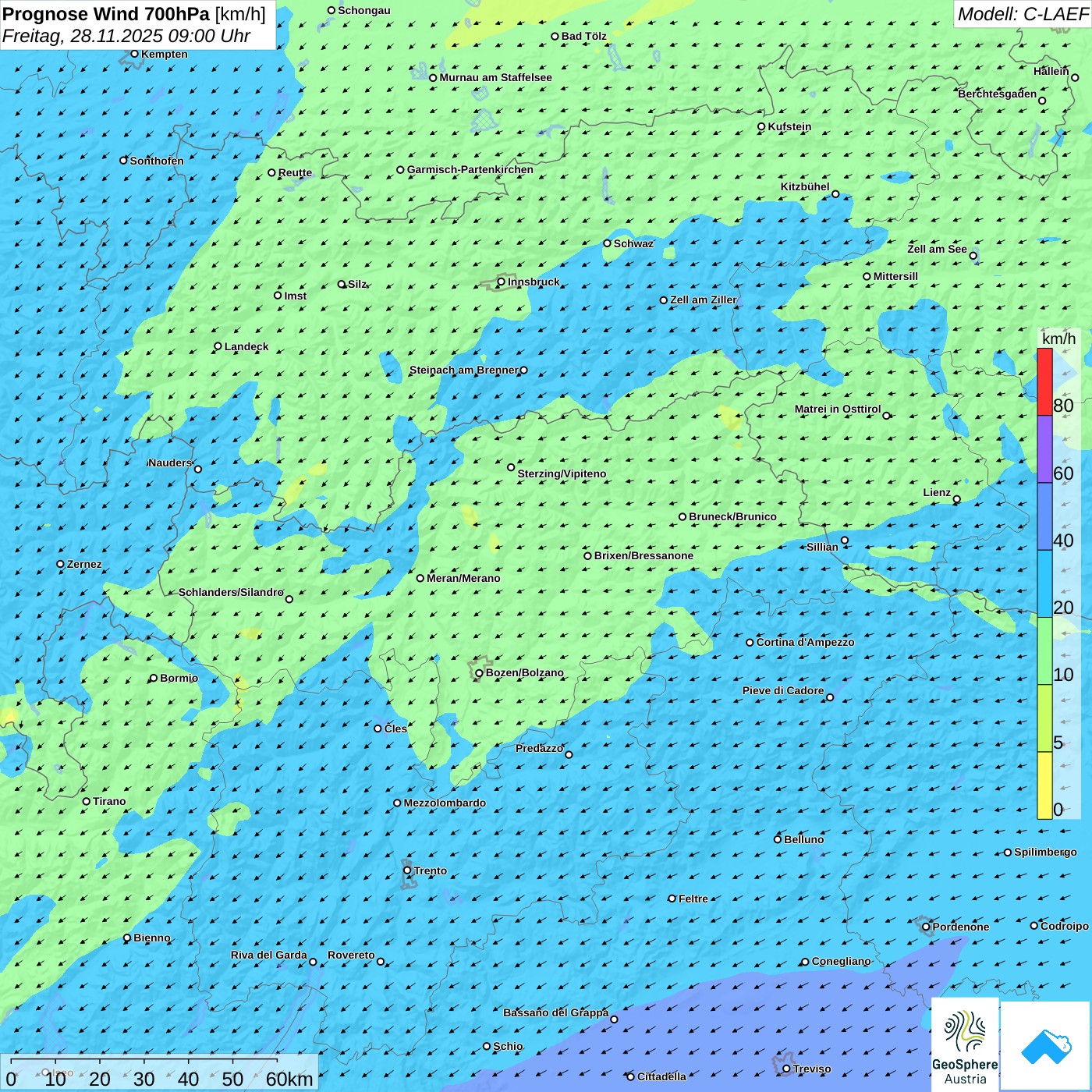Click the blue cloud logo in bottom corner
Image resolution: width=1092 pixels, height=1092 pixels.
1046,1046
